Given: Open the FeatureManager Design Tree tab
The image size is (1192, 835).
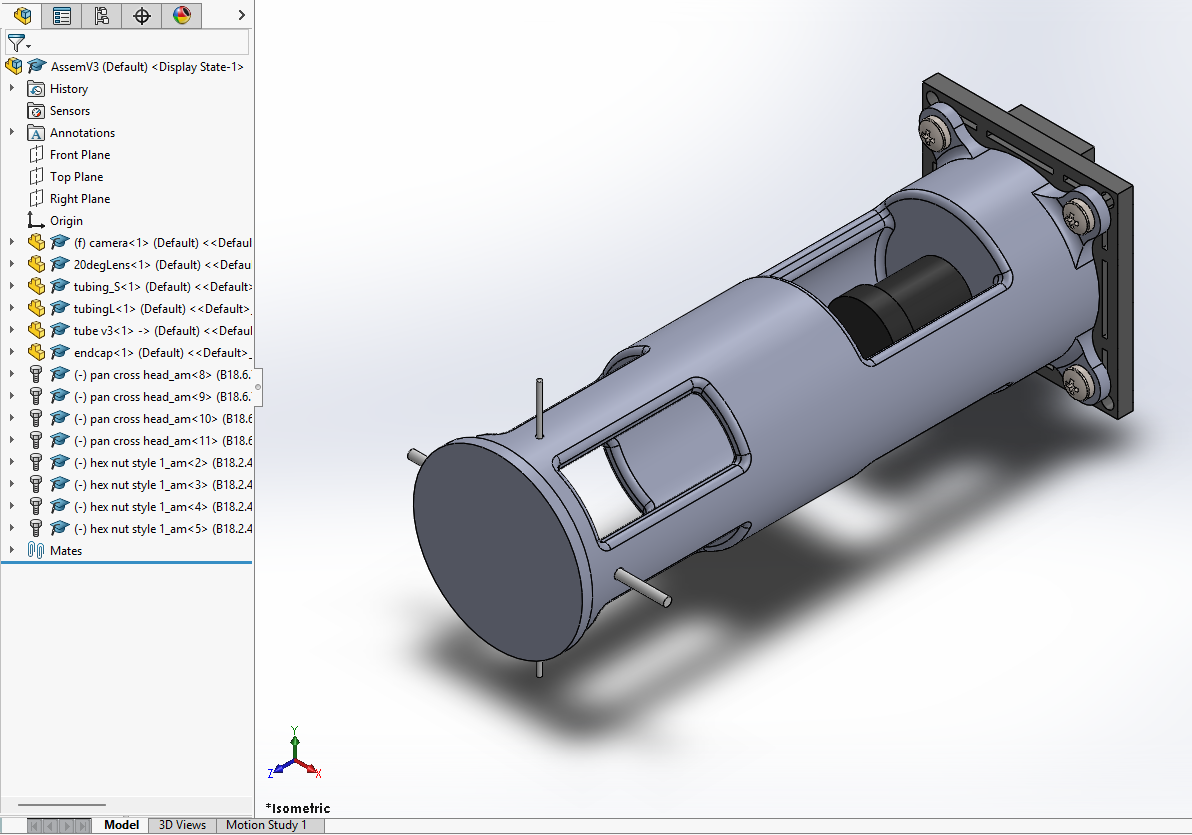Looking at the screenshot, I should click(x=22, y=15).
